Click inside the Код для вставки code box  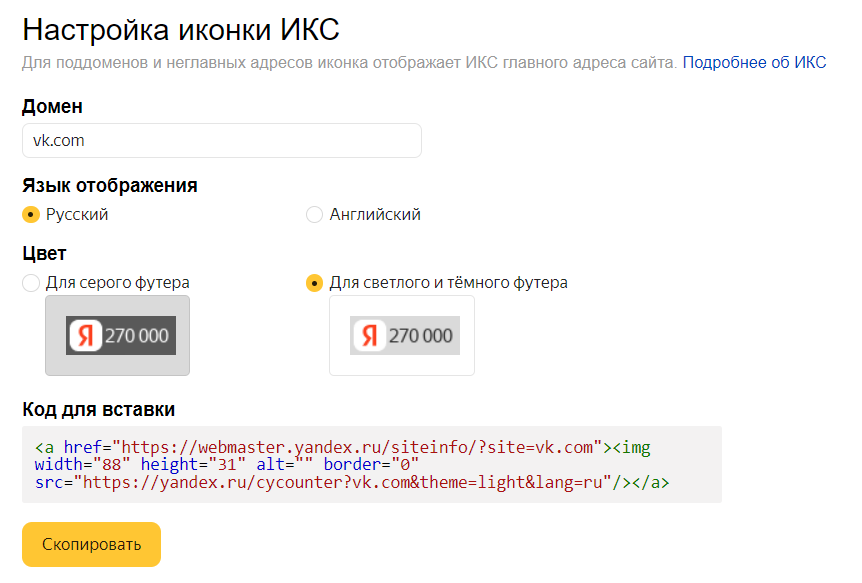pos(372,464)
